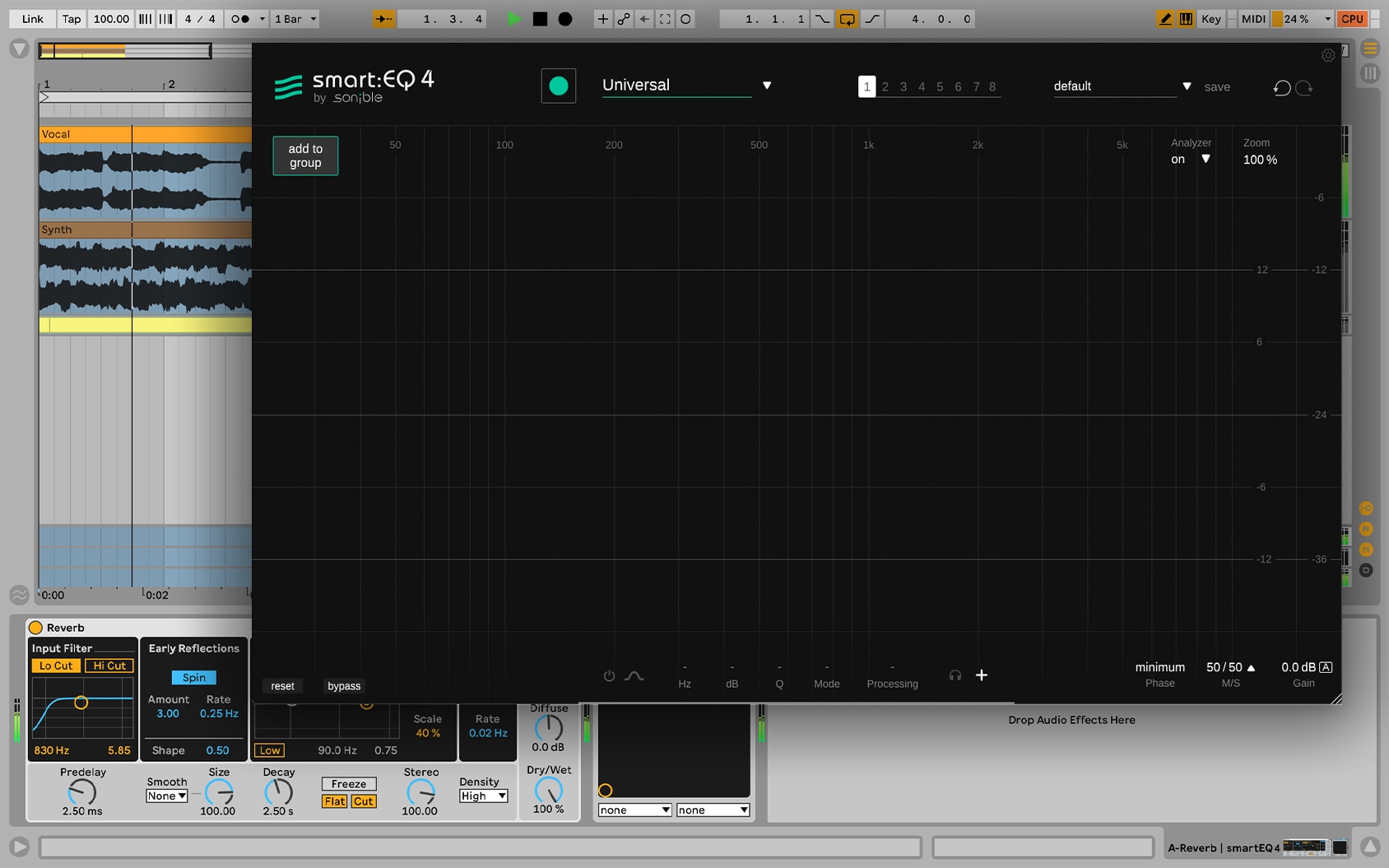
Task: Select smart:EQ state slot 5
Action: pyautogui.click(x=940, y=86)
